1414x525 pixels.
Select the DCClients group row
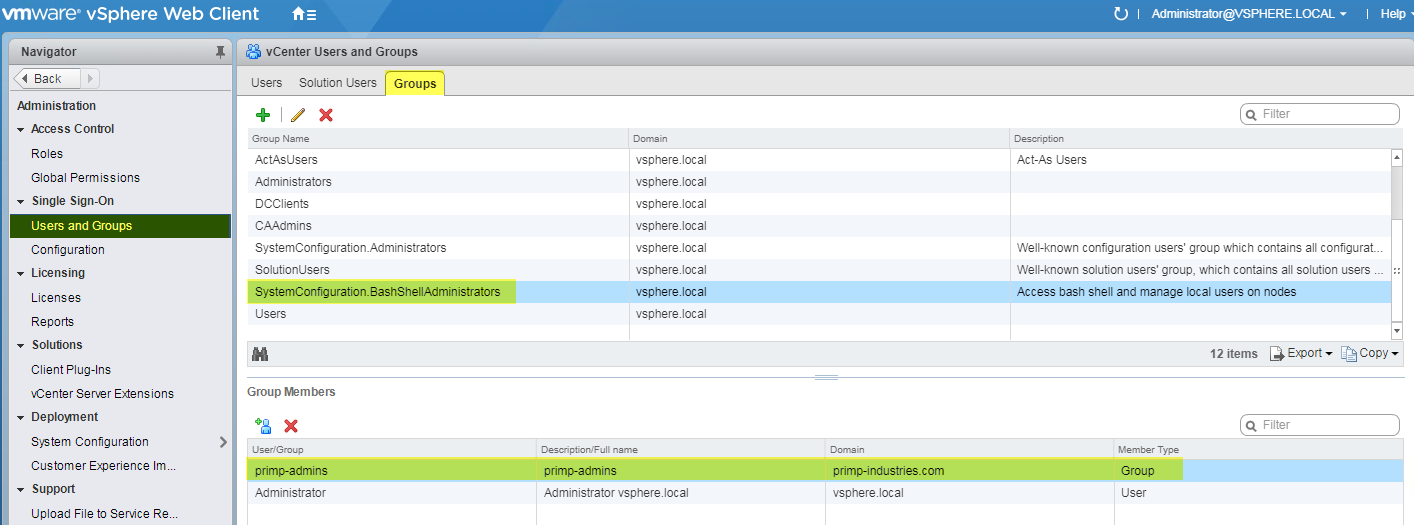click(x=818, y=204)
